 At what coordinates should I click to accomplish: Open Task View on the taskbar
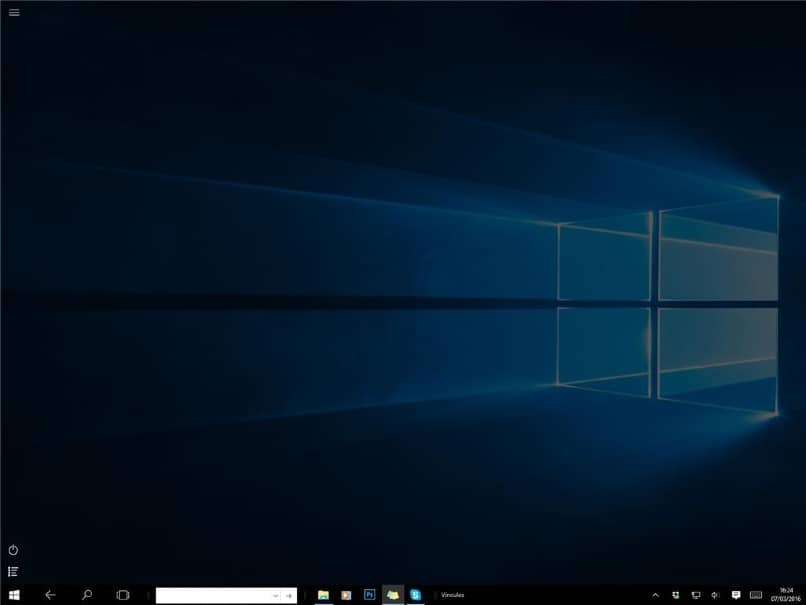pyautogui.click(x=123, y=595)
